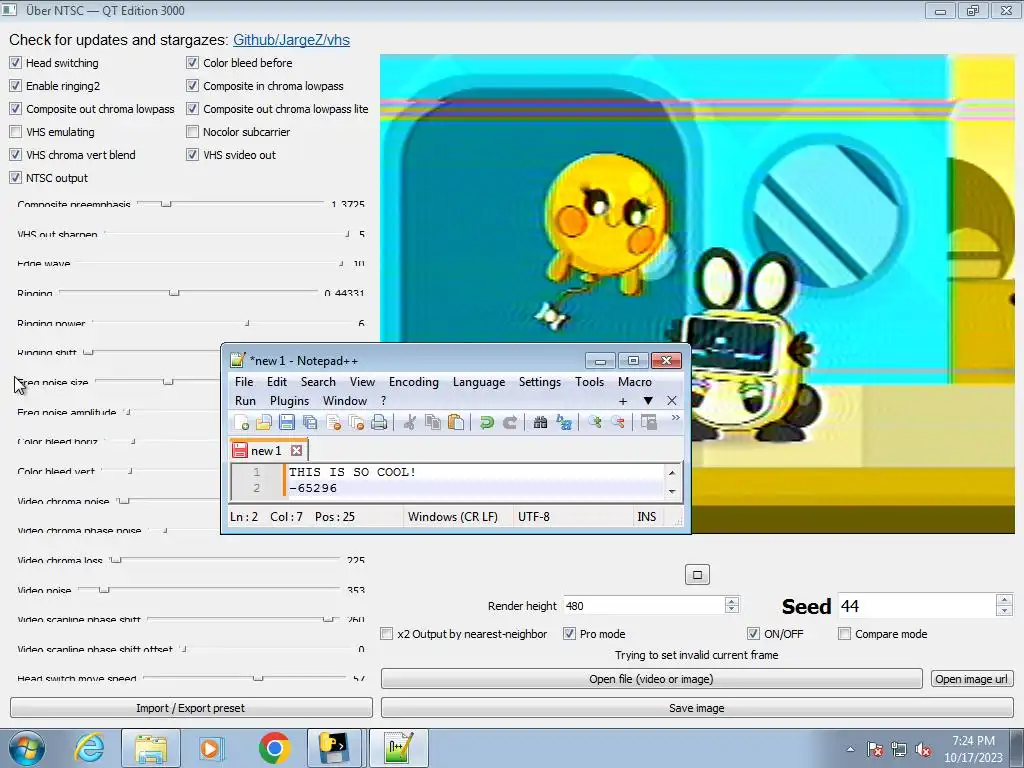Viewport: 1024px width, 768px height.
Task: Decrease the Seed value stepper
Action: 1004,611
